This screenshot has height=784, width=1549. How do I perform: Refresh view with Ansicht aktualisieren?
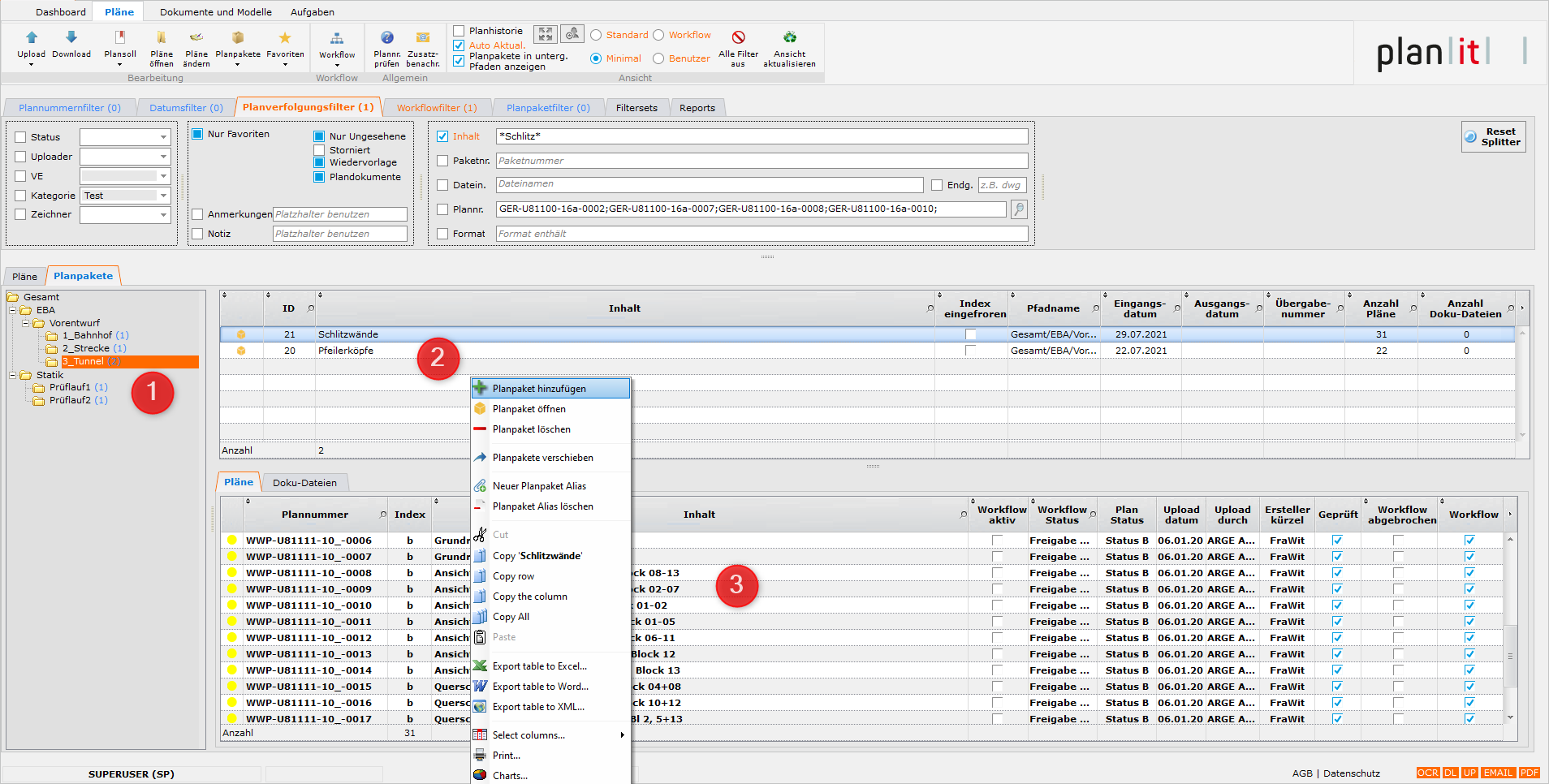pos(789,38)
